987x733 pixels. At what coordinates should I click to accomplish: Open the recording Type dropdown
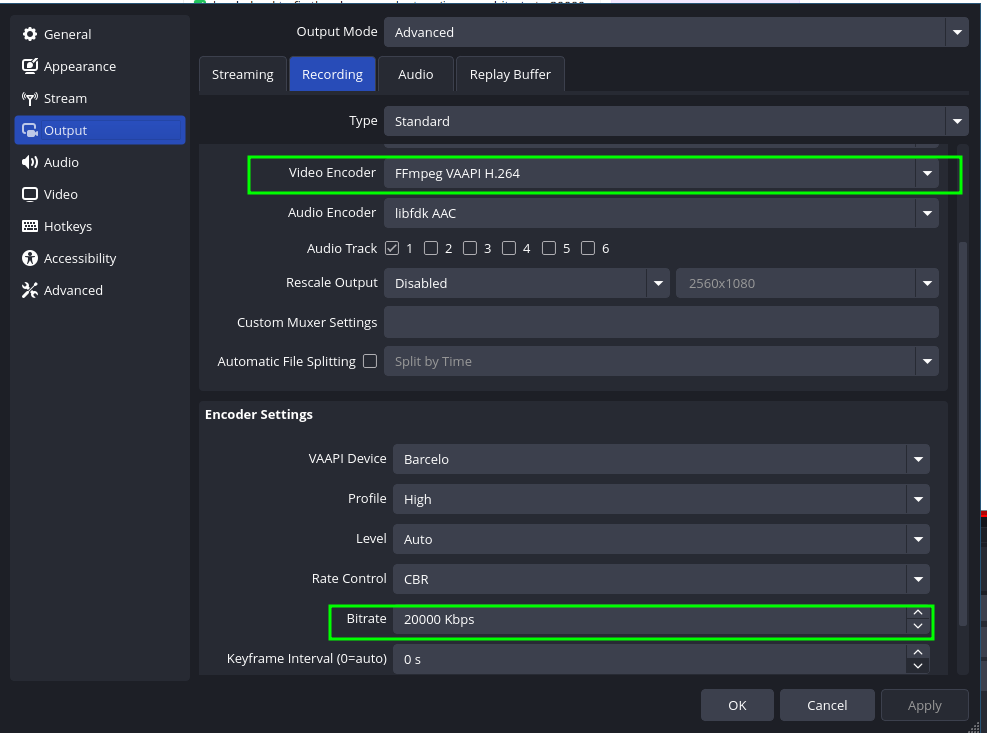pos(676,121)
